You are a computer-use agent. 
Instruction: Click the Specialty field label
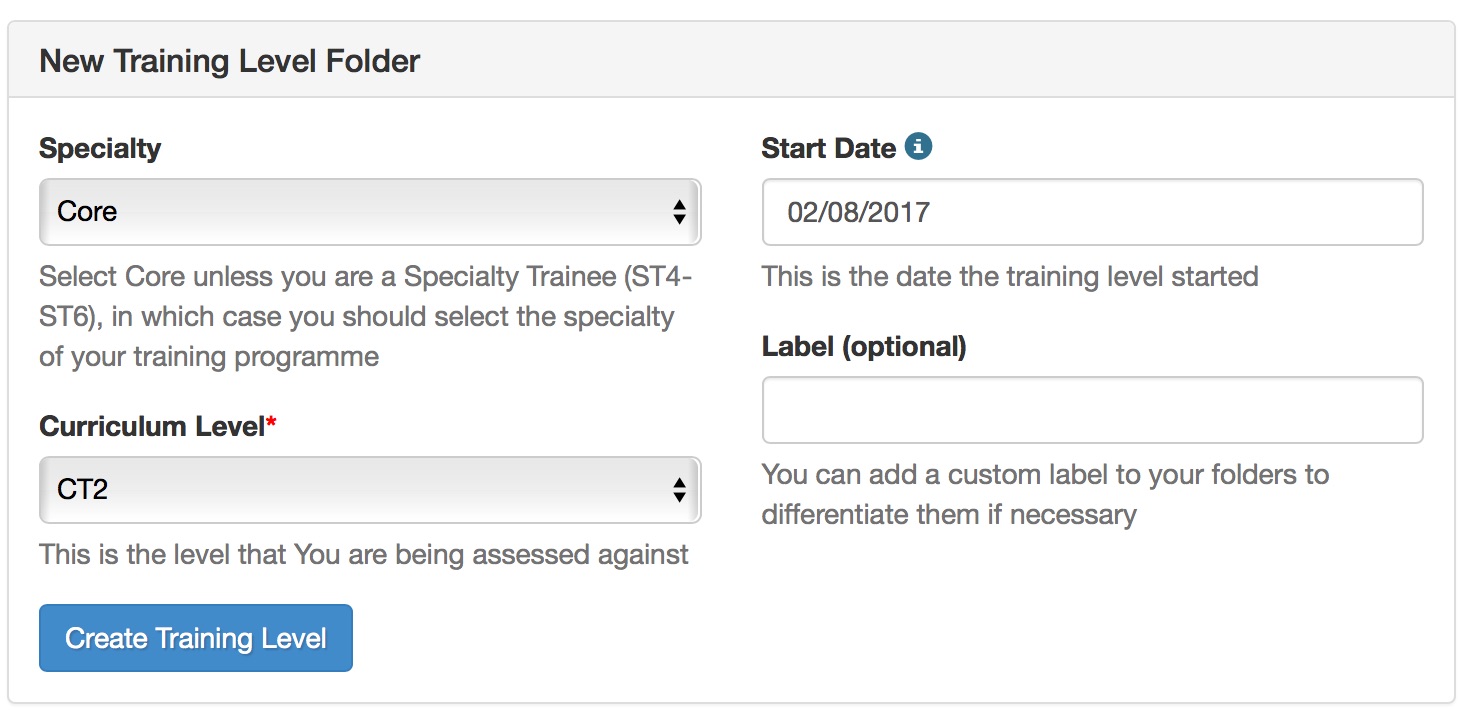[99, 149]
